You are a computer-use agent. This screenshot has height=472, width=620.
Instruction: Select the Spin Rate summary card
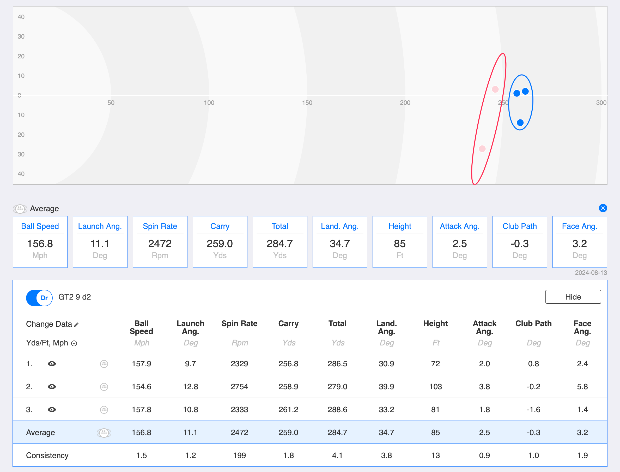[160, 241]
